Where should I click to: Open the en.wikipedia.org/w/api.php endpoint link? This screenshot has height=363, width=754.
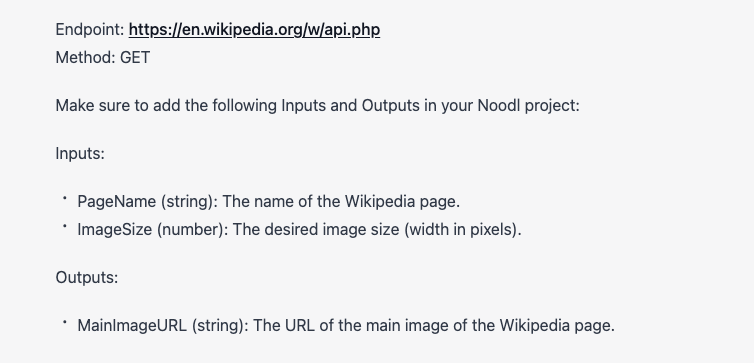[x=254, y=30]
